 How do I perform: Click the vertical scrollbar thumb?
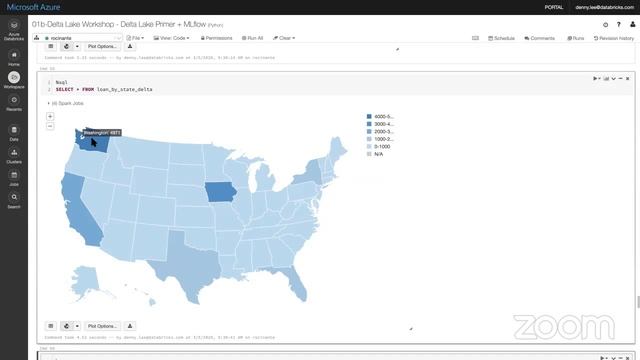pyautogui.click(x=638, y=302)
